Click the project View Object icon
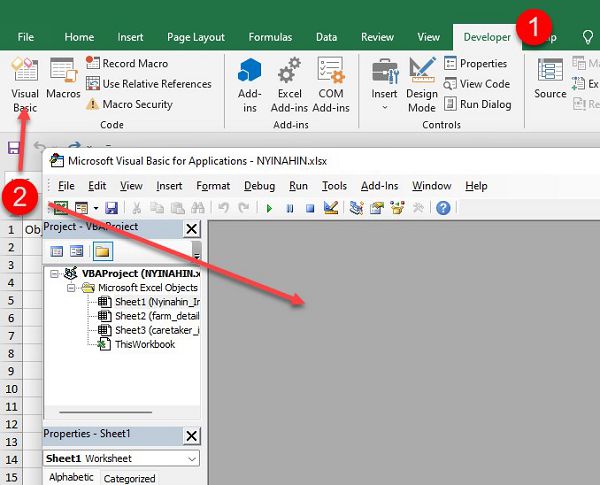600x485 pixels. (x=77, y=251)
